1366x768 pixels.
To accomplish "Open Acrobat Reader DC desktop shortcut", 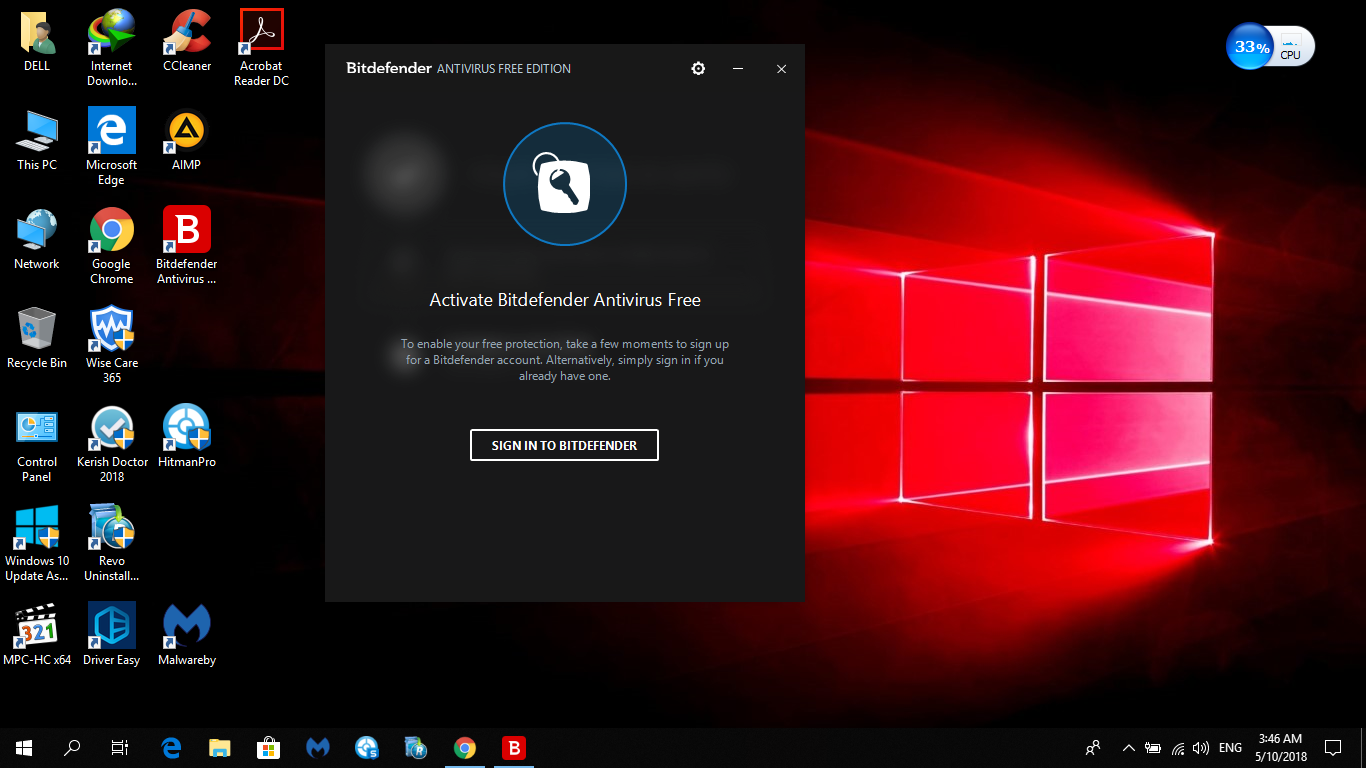I will coord(262,48).
